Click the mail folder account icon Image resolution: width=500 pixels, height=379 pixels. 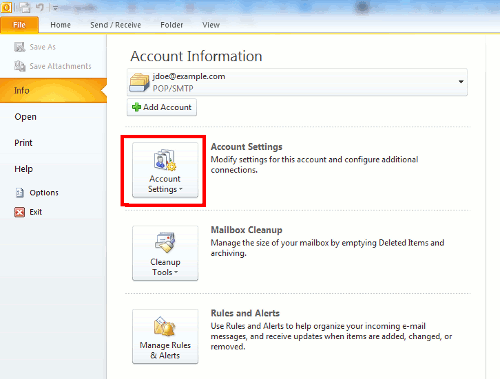pos(139,82)
